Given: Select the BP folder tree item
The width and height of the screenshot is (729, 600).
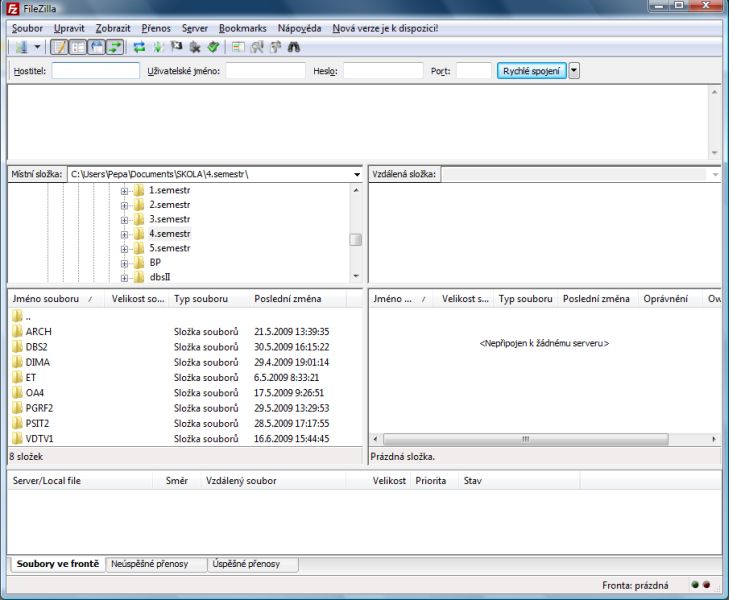Looking at the screenshot, I should click(x=155, y=263).
